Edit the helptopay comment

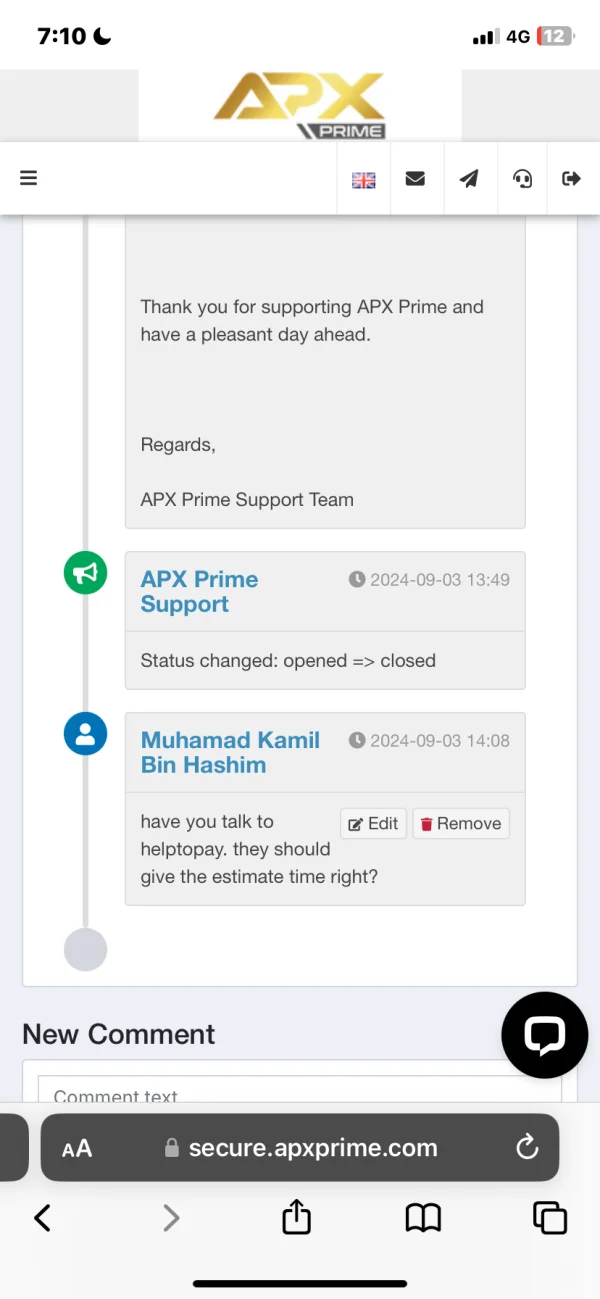[373, 824]
